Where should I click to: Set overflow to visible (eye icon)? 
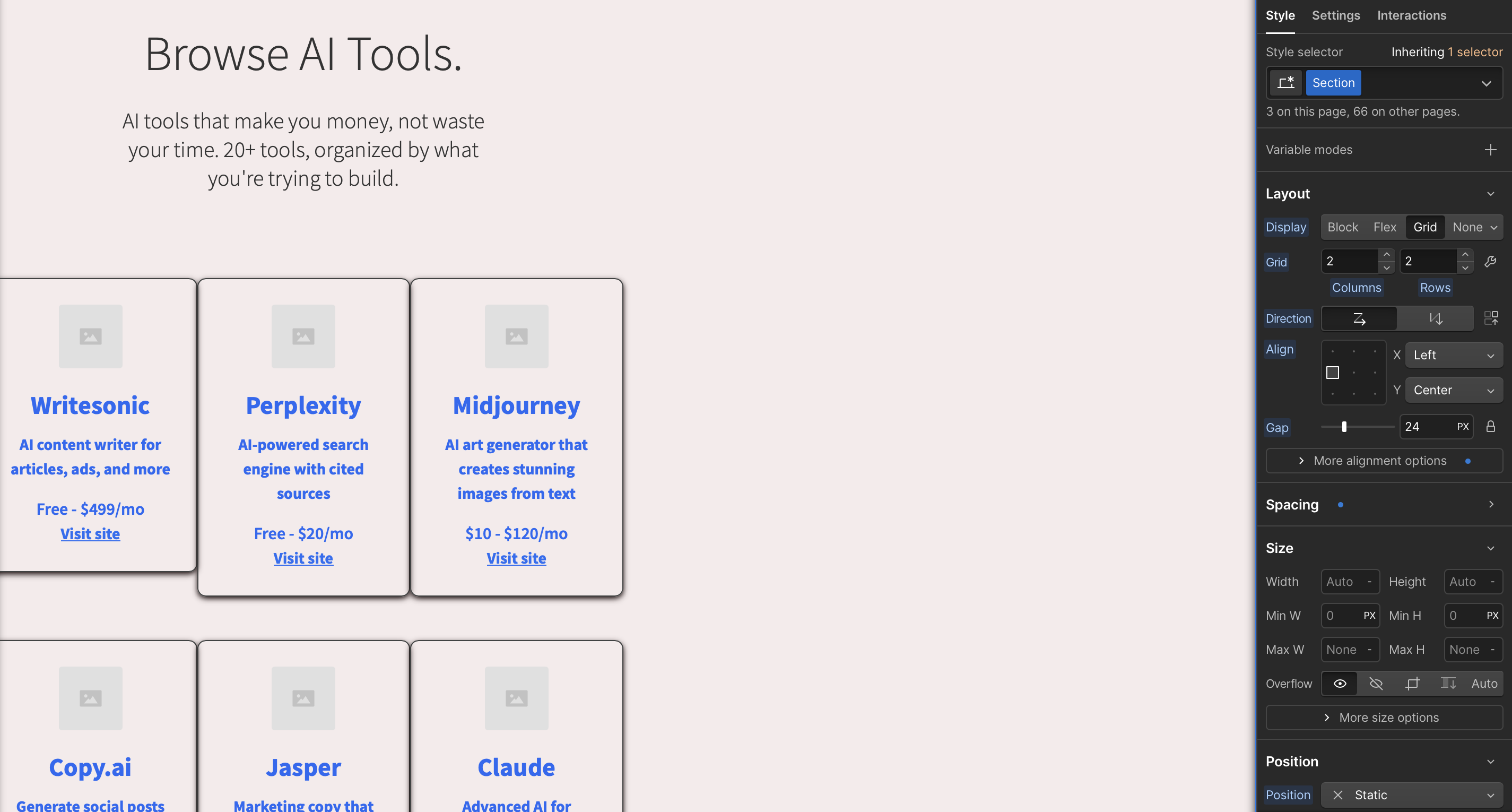pos(1340,684)
